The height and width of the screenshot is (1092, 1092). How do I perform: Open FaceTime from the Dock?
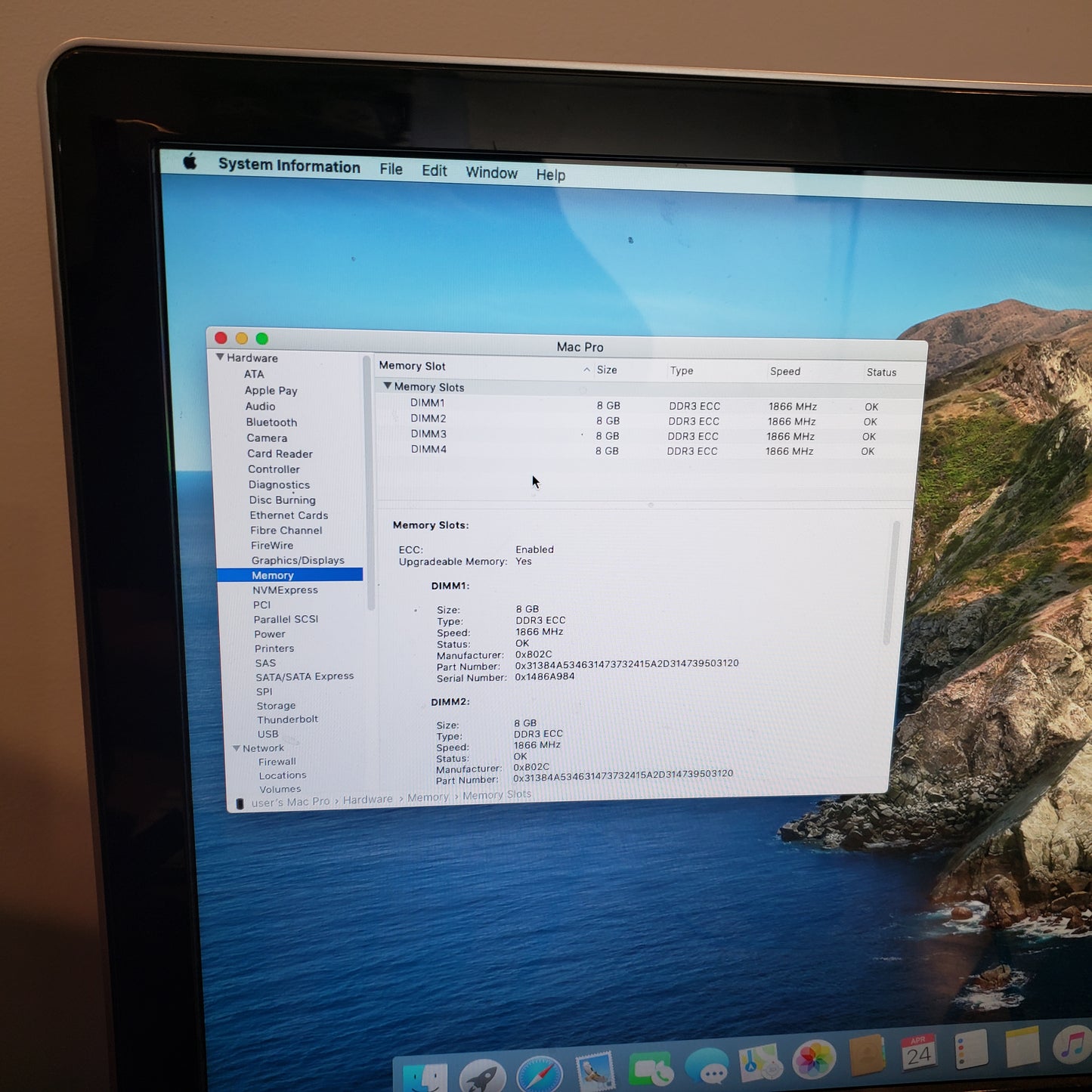651,1069
